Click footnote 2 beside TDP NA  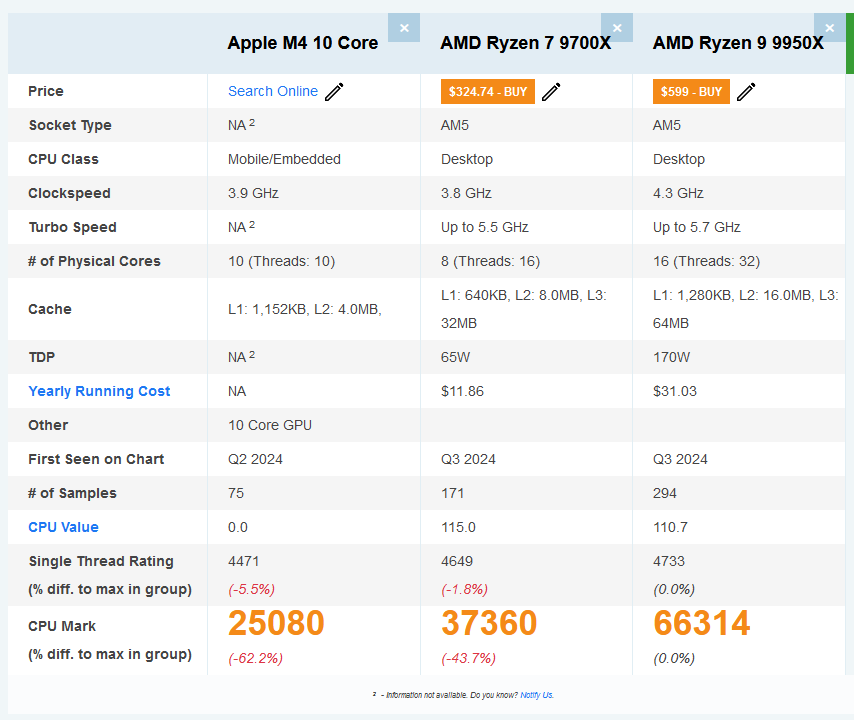(x=250, y=352)
